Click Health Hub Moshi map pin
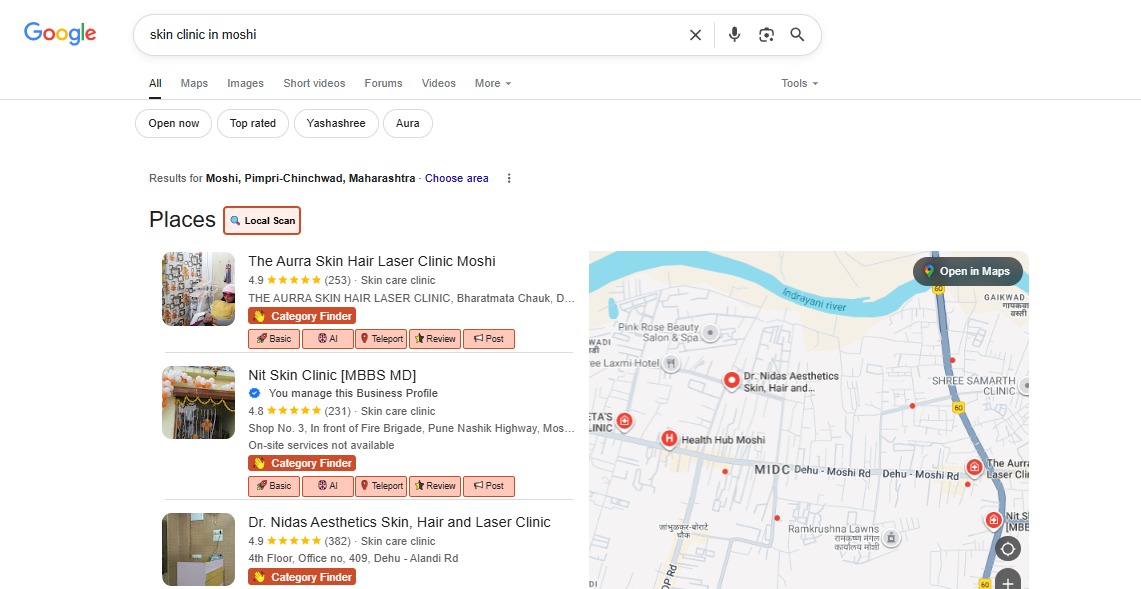This screenshot has height=589, width=1141. [x=669, y=439]
